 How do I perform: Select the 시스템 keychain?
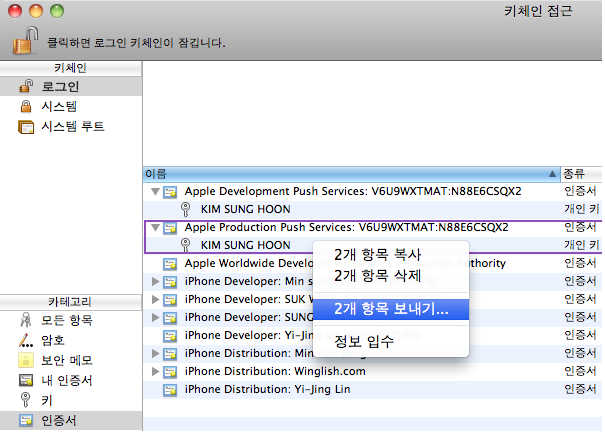click(71, 106)
